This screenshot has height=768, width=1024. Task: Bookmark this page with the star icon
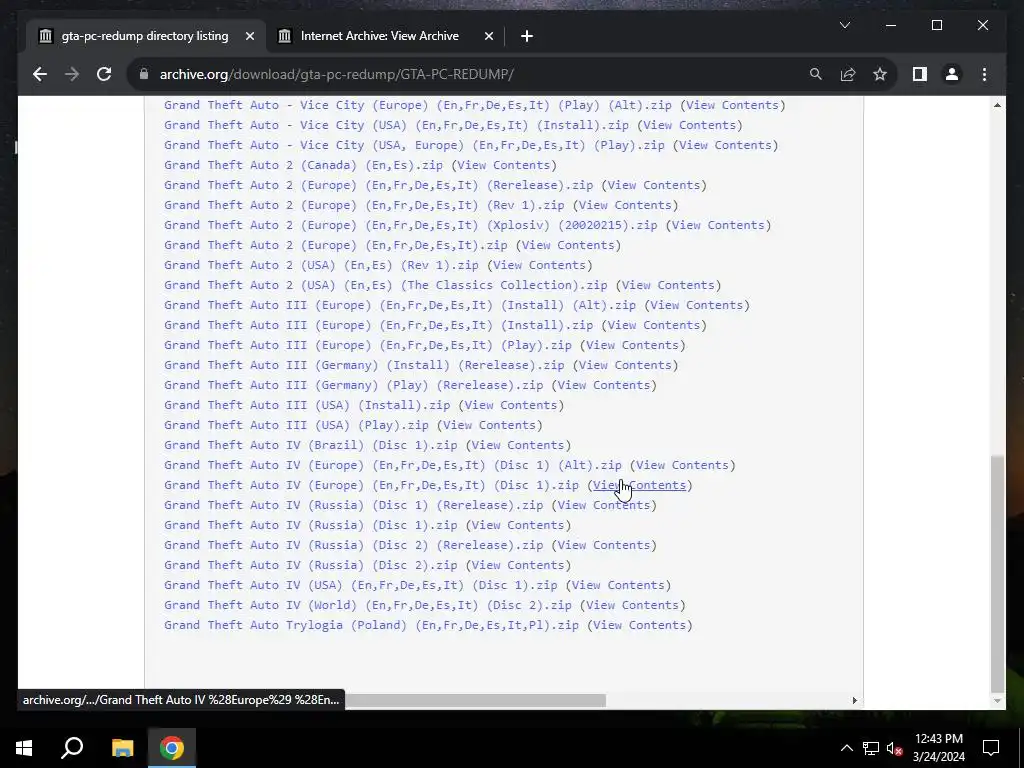point(880,74)
